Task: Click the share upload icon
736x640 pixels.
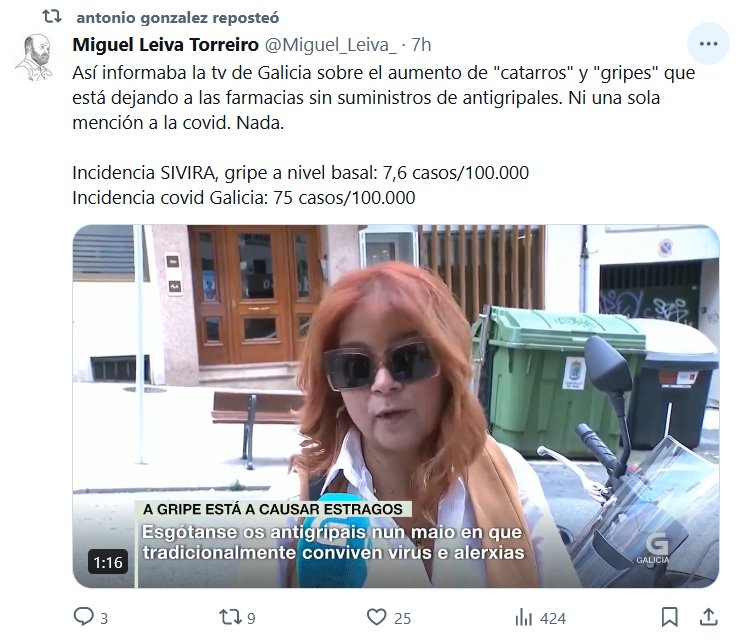Action: 708,617
